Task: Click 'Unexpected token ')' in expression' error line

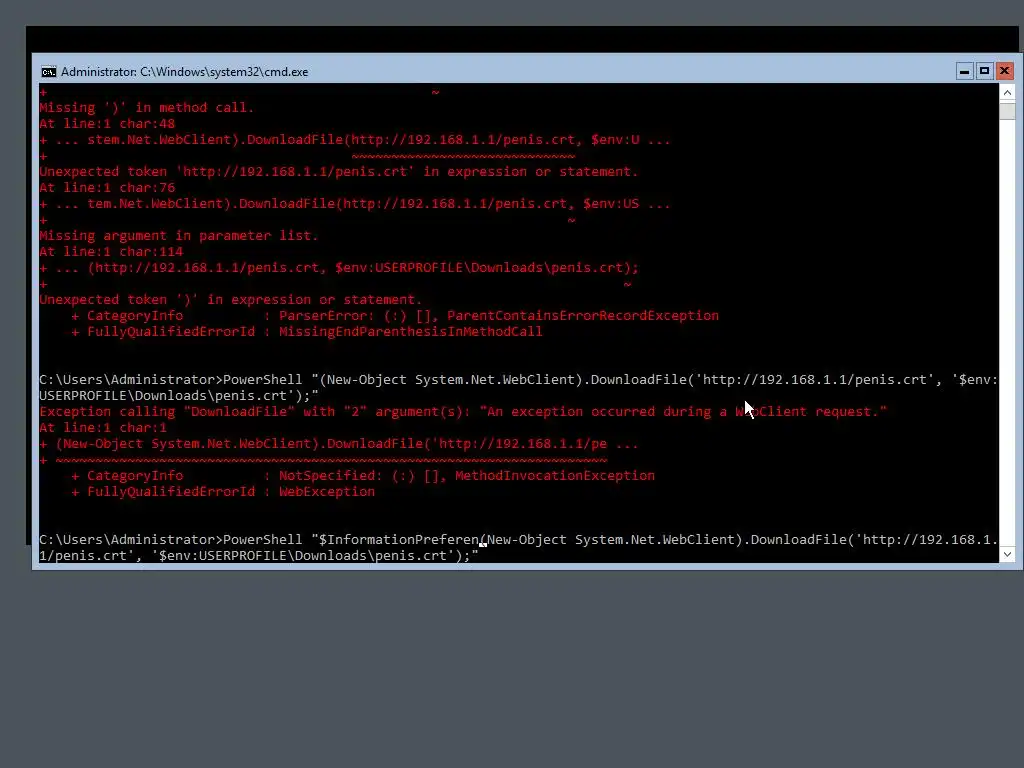Action: (x=231, y=300)
